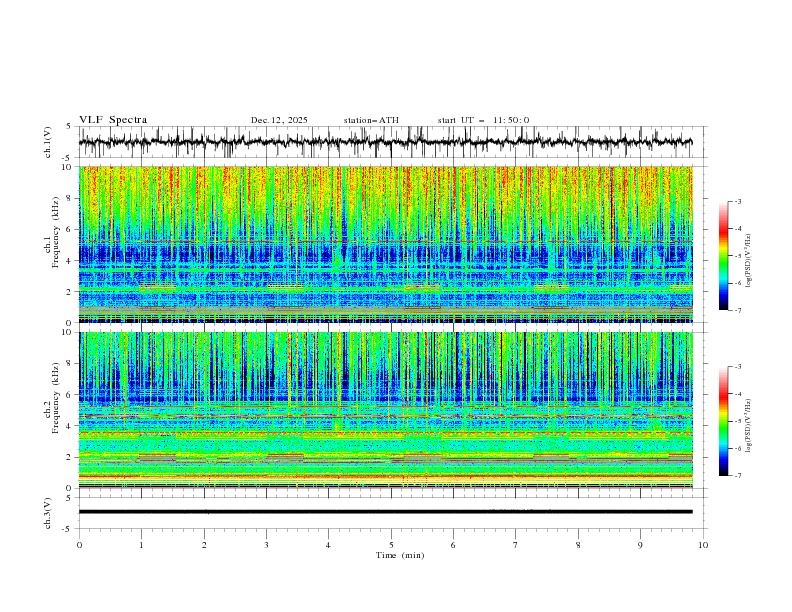The width and height of the screenshot is (792, 612).
Task: Click the '8' time axis tick label
Action: click(x=578, y=545)
